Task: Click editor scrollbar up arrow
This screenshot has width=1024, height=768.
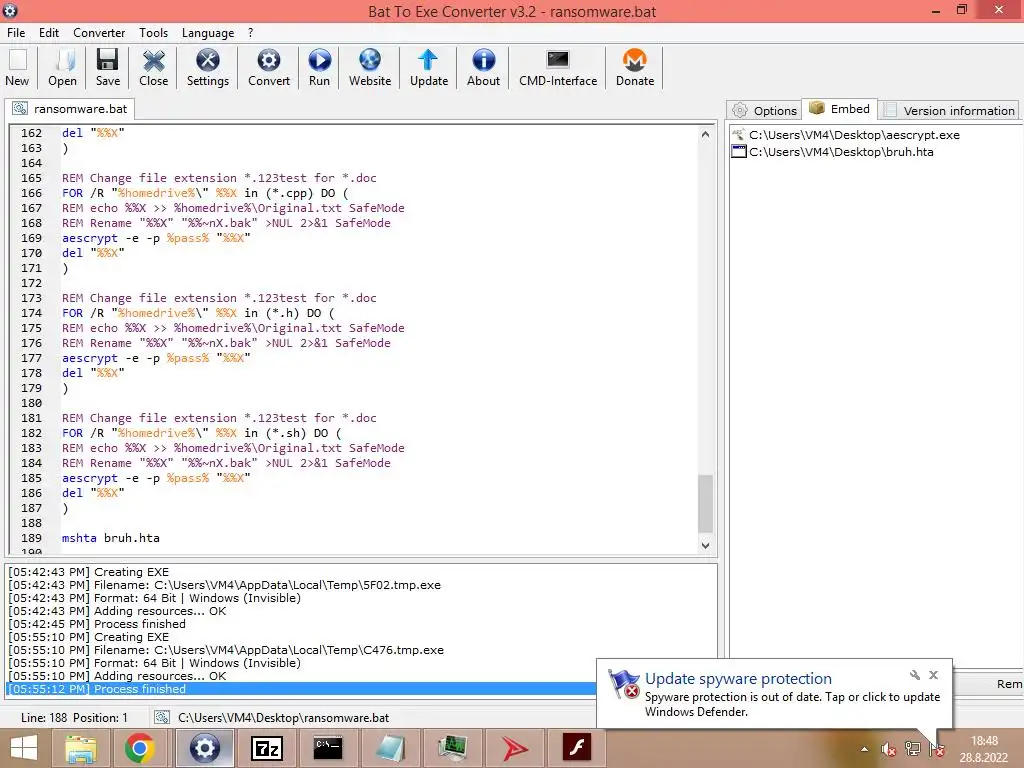Action: tap(705, 135)
